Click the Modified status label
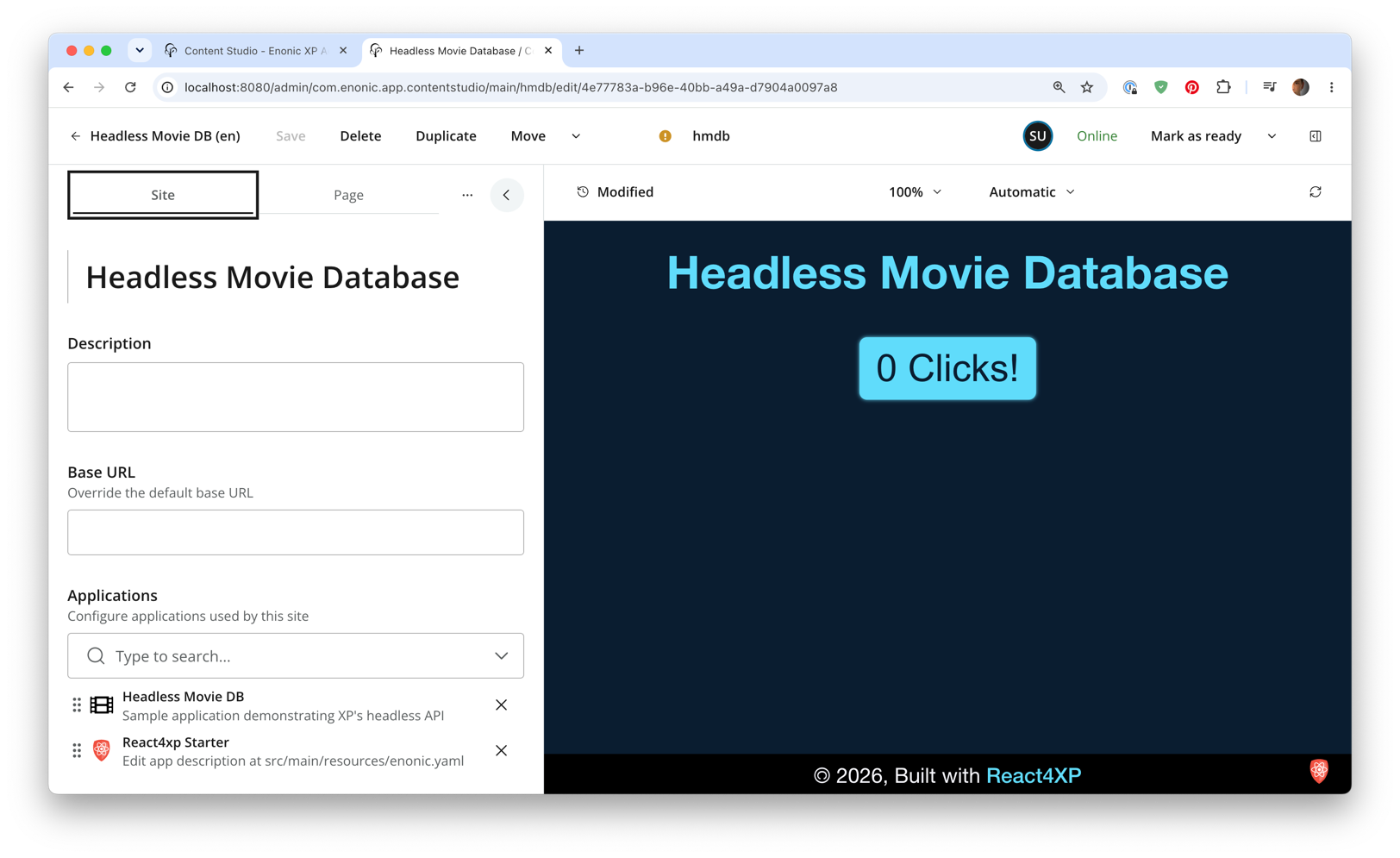The image size is (1400, 858). [625, 192]
